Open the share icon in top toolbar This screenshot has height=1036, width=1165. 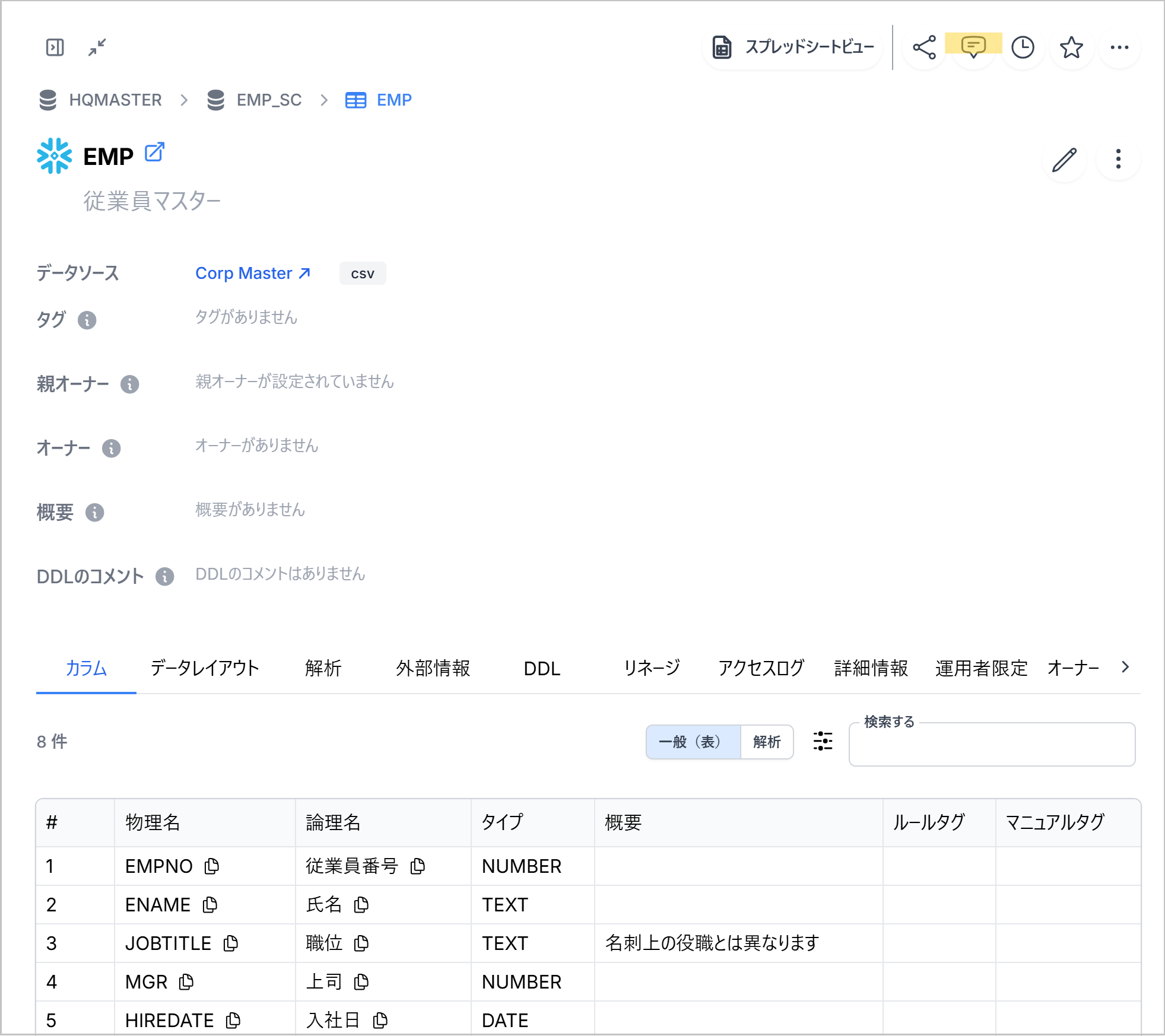tap(924, 47)
